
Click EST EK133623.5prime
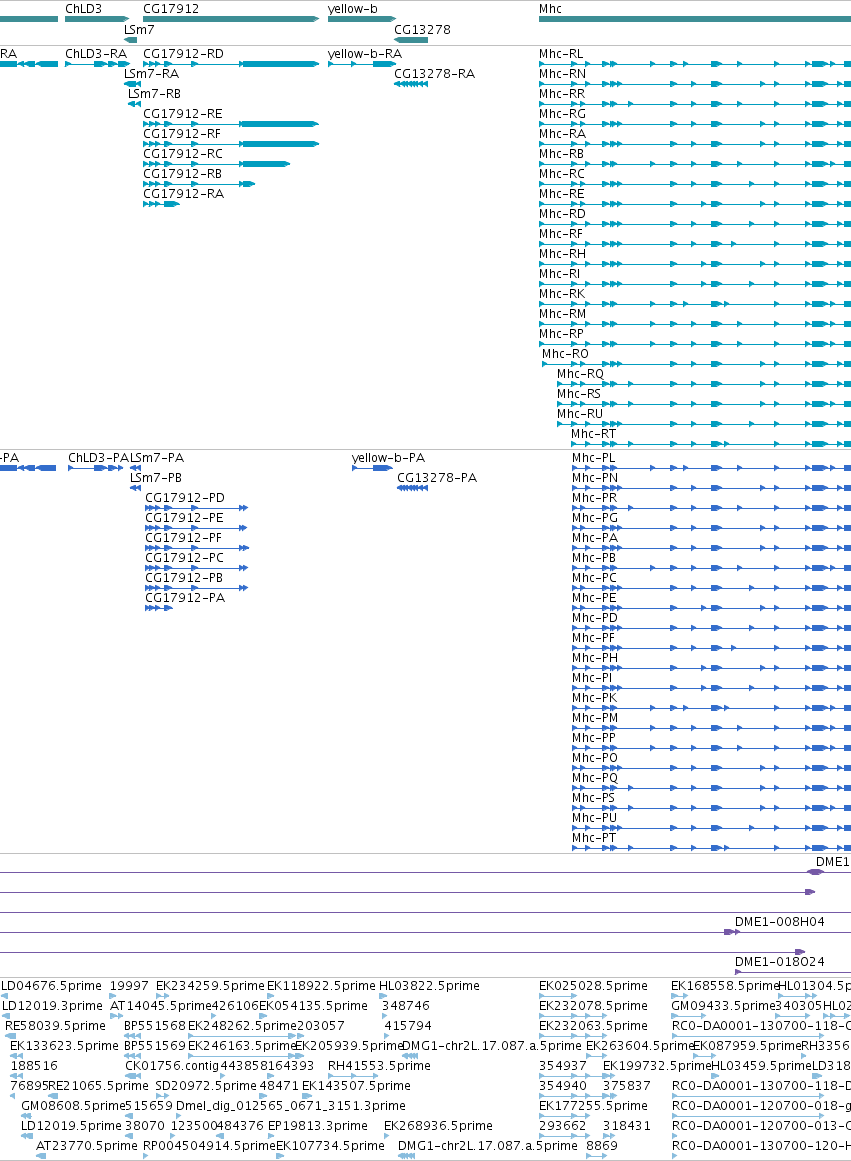[x=64, y=1046]
